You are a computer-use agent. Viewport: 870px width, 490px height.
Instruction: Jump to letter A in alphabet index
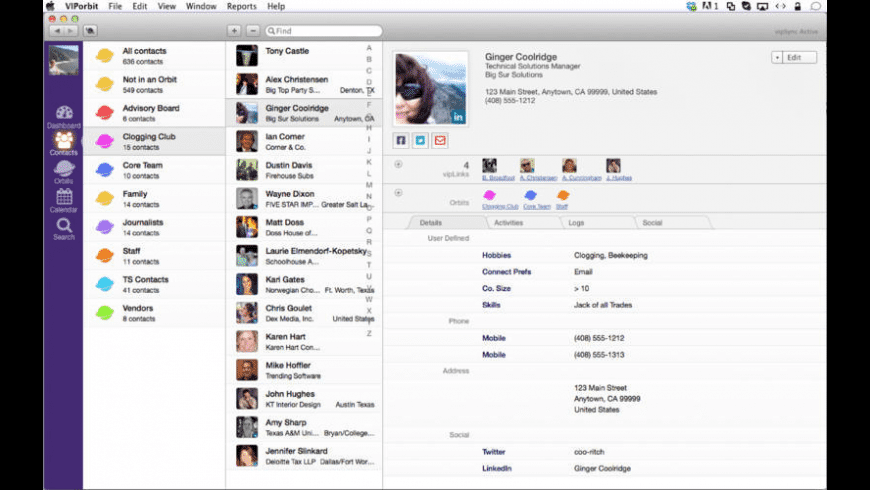[369, 48]
